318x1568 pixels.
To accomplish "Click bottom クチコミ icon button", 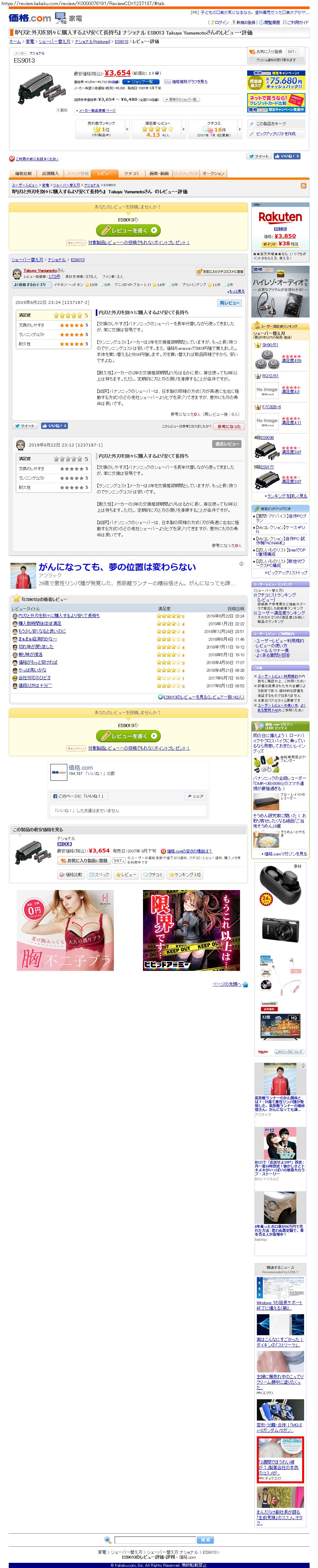I will tap(153, 875).
